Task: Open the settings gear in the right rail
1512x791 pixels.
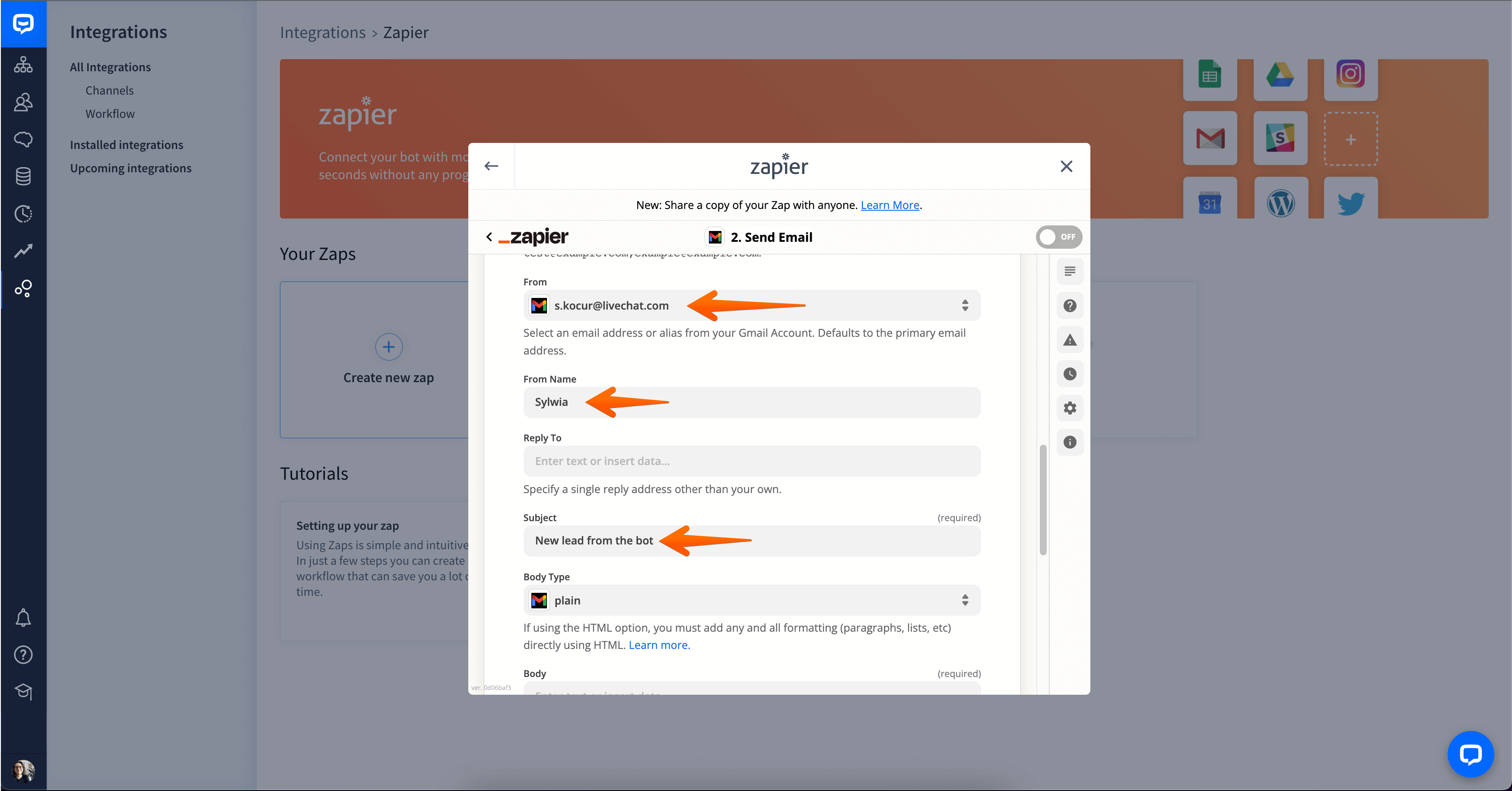Action: tap(1070, 408)
